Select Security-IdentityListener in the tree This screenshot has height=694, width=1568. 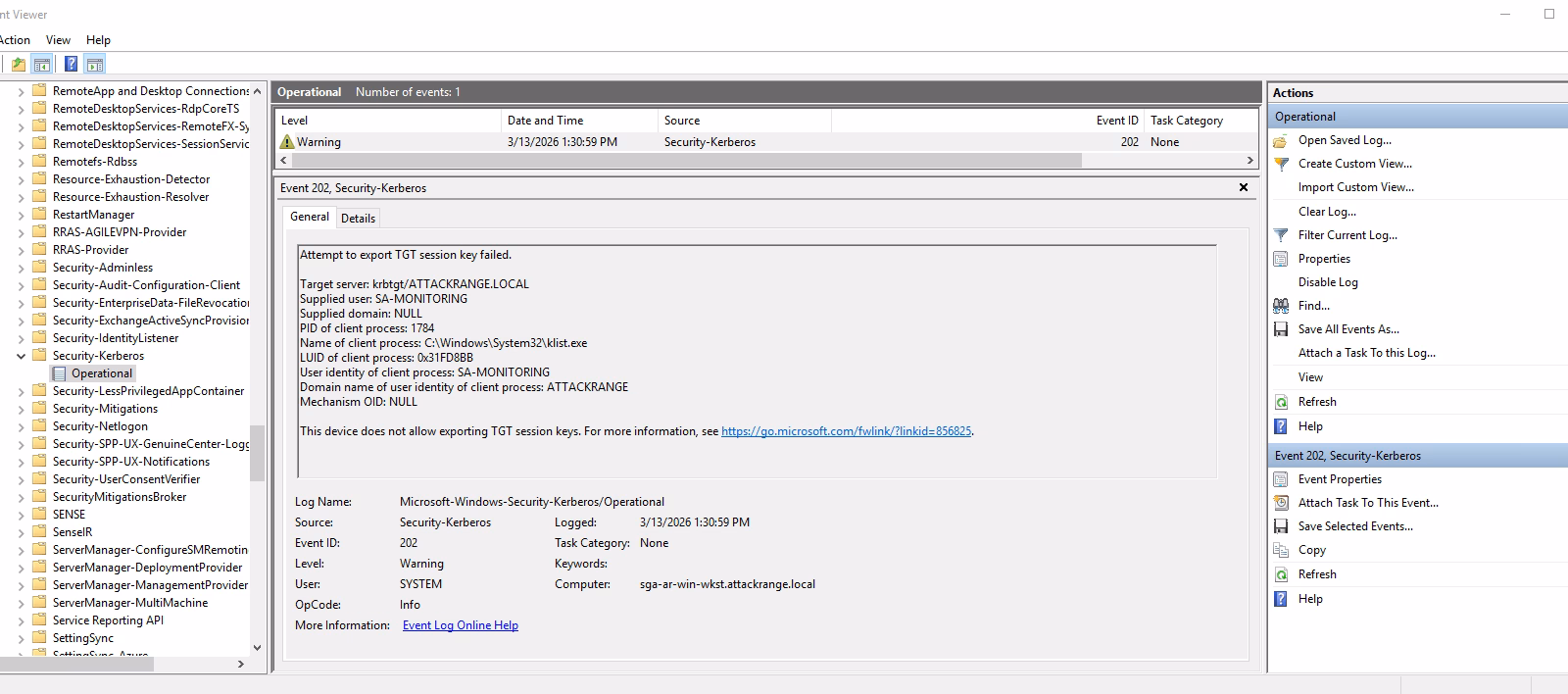116,338
